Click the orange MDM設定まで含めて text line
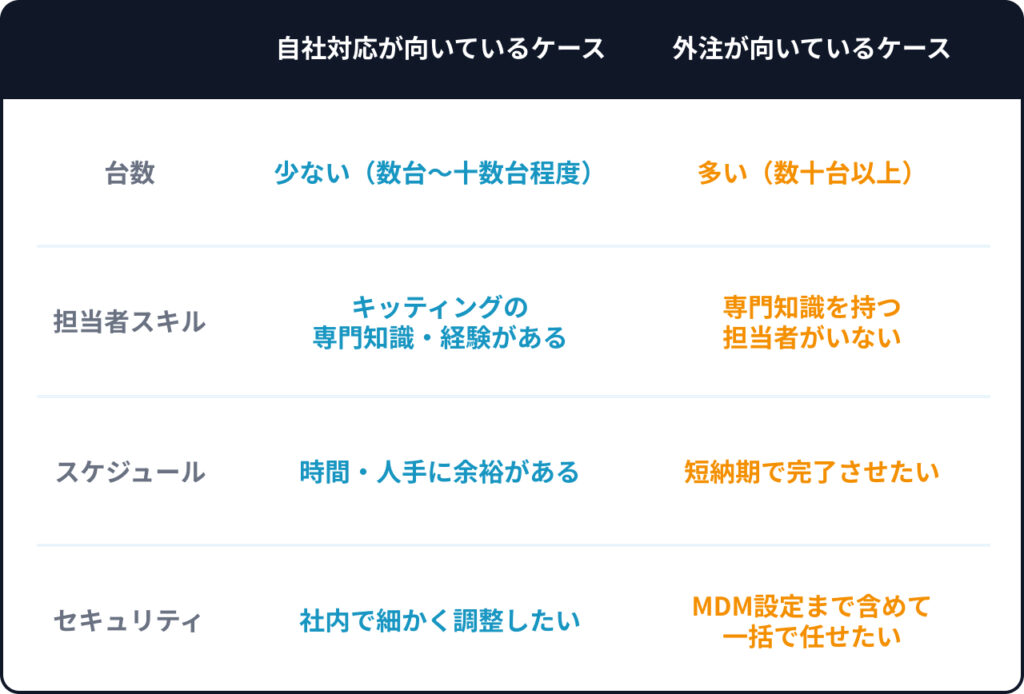Screen dimensions: 1024x694 pyautogui.click(x=811, y=605)
